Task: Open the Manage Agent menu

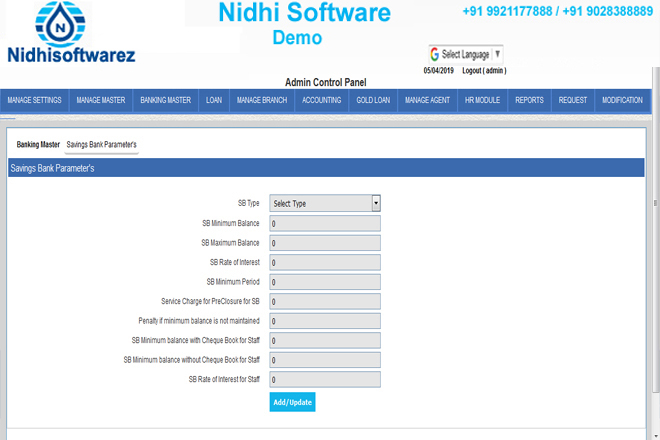Action: [x=427, y=100]
